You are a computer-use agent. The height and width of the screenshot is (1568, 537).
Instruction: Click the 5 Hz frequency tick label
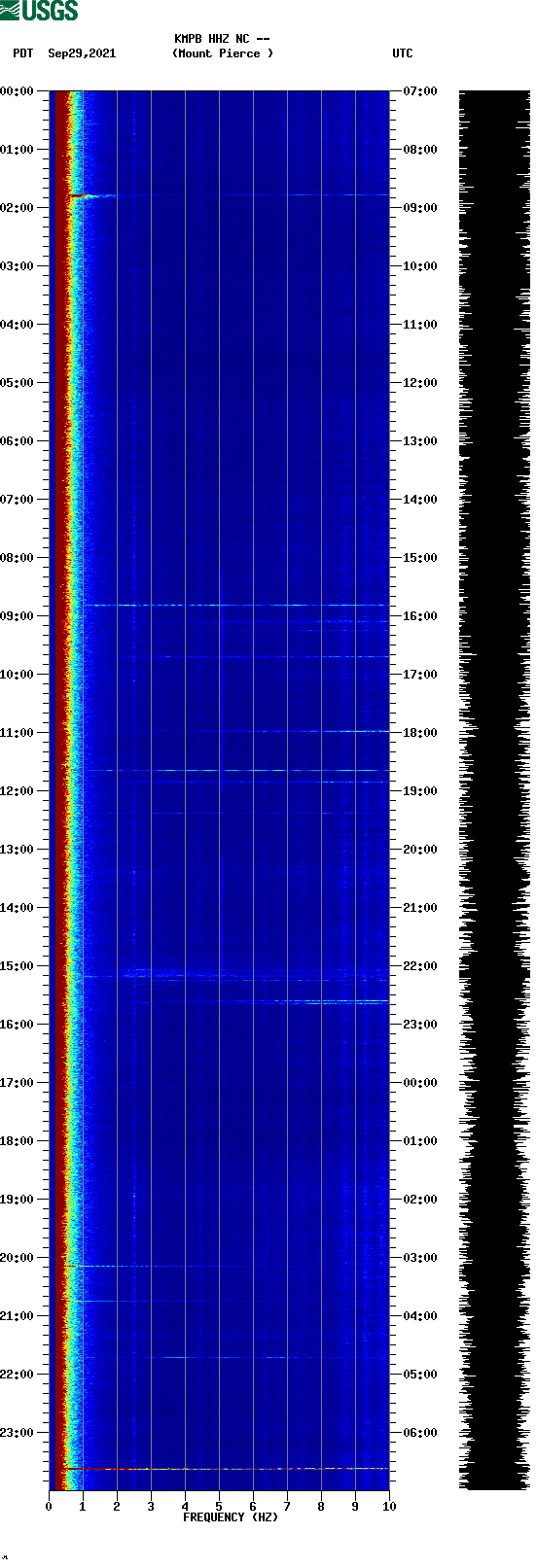click(x=219, y=1507)
